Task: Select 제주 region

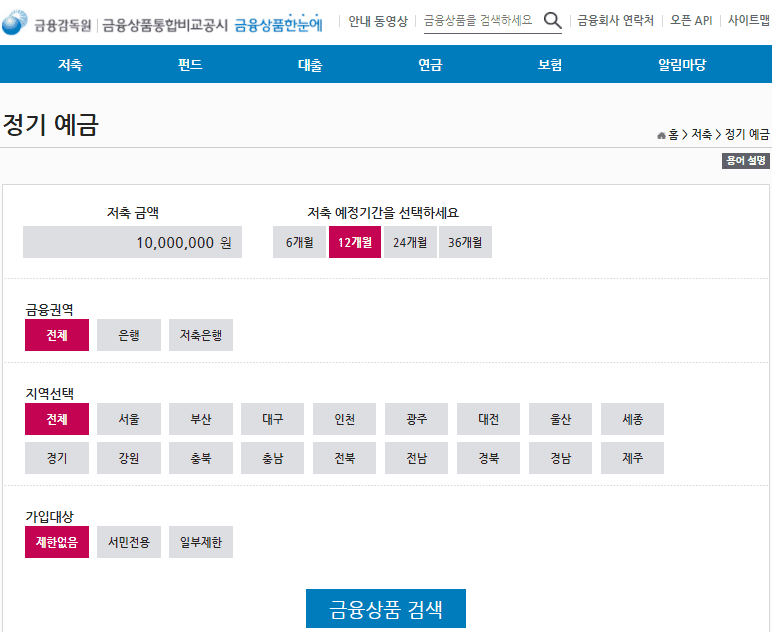Action: tap(632, 458)
